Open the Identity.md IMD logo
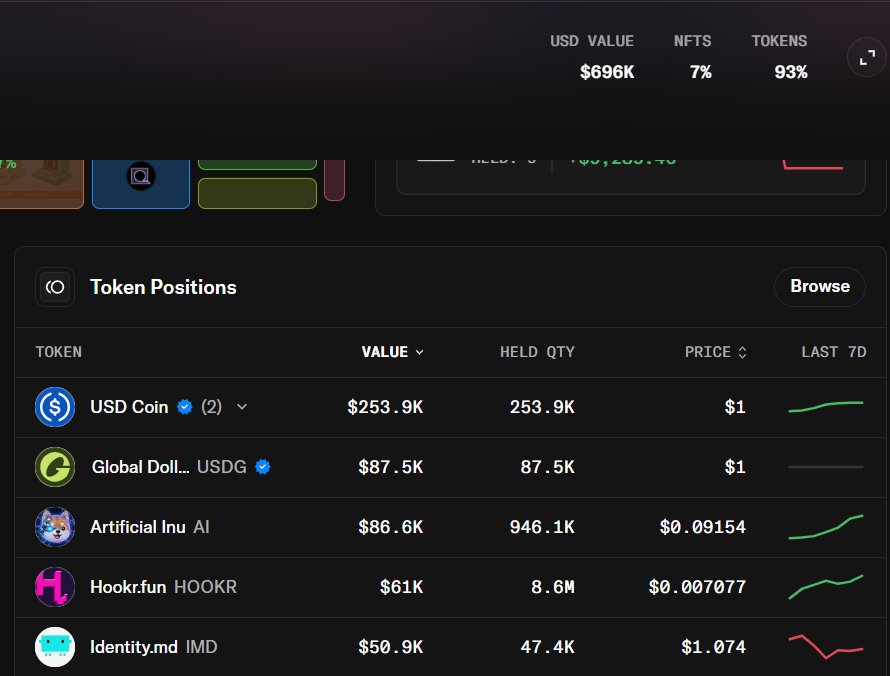This screenshot has width=890, height=676. tap(55, 647)
